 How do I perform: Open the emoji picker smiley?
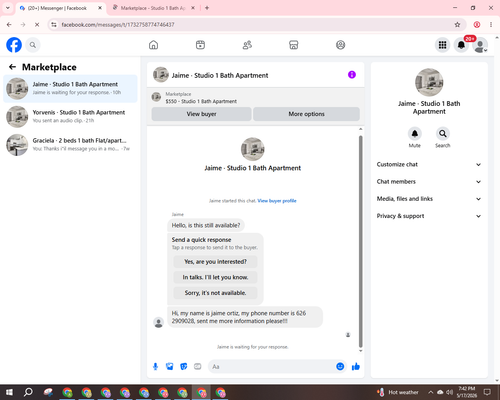coord(340,366)
